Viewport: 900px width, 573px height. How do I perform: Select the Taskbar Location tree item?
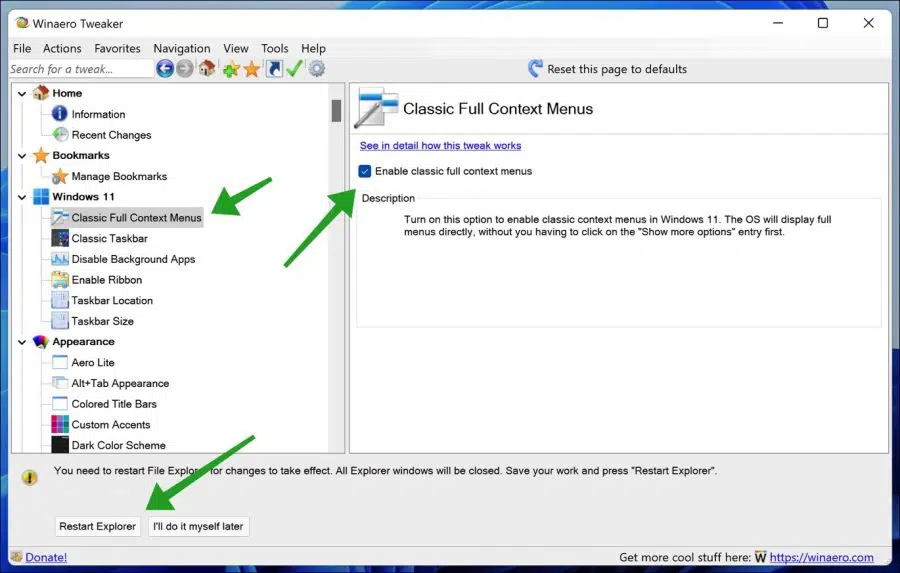point(112,300)
